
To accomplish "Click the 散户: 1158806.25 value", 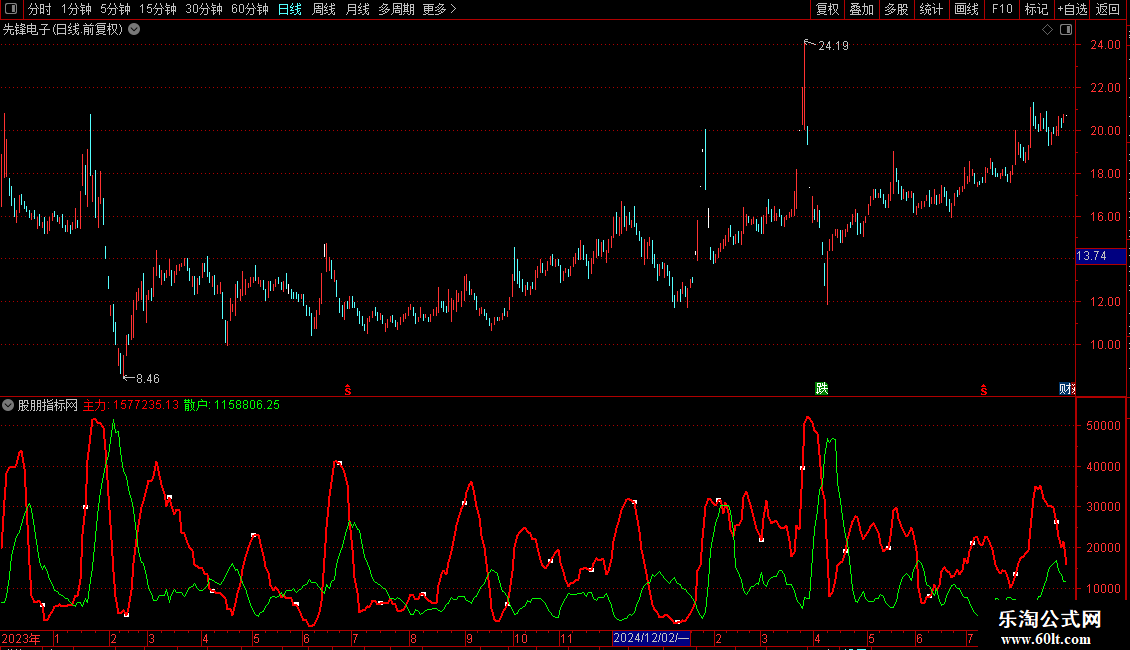I will [231, 405].
